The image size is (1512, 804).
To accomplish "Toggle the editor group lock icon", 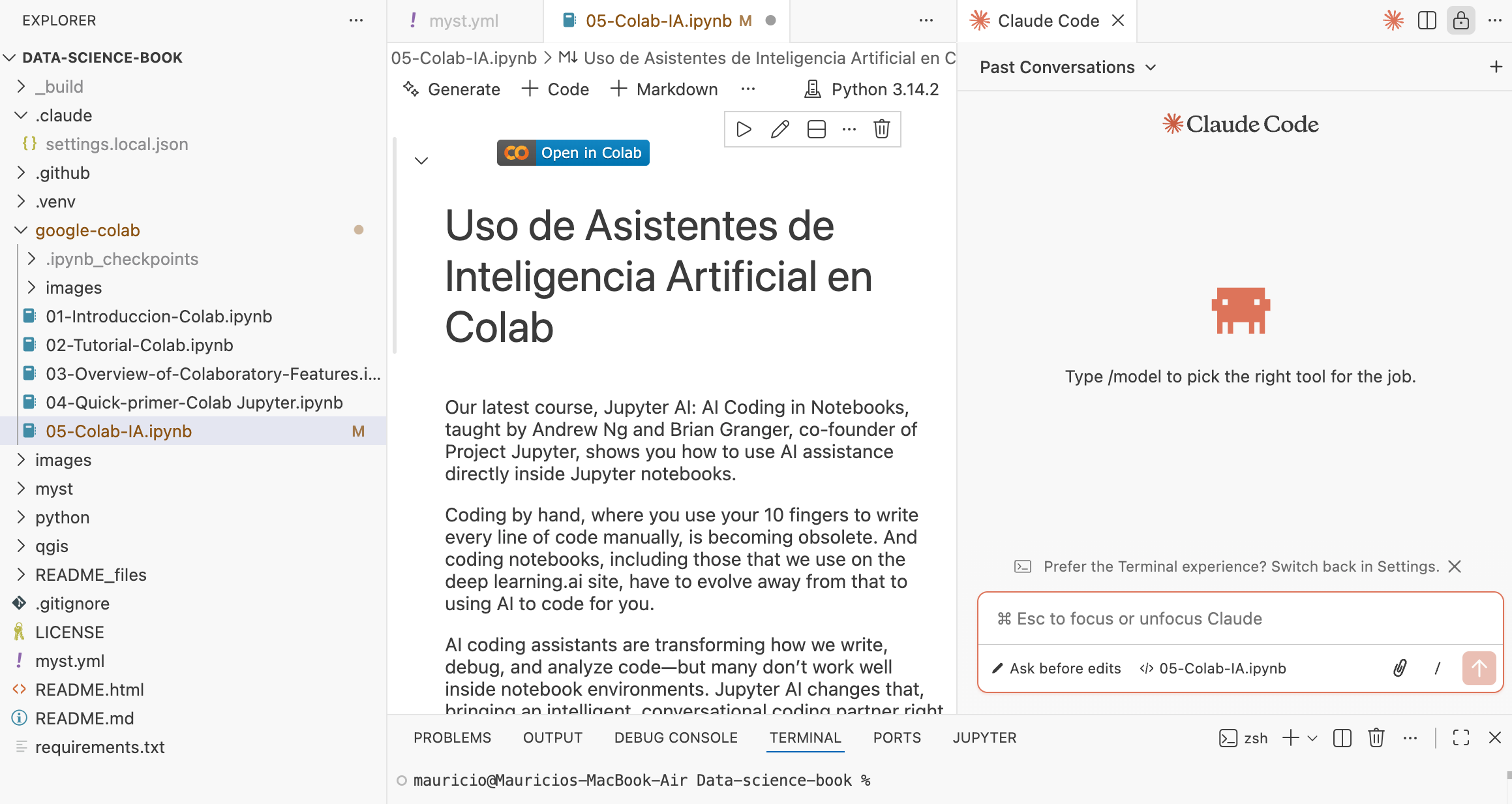I will click(1461, 20).
